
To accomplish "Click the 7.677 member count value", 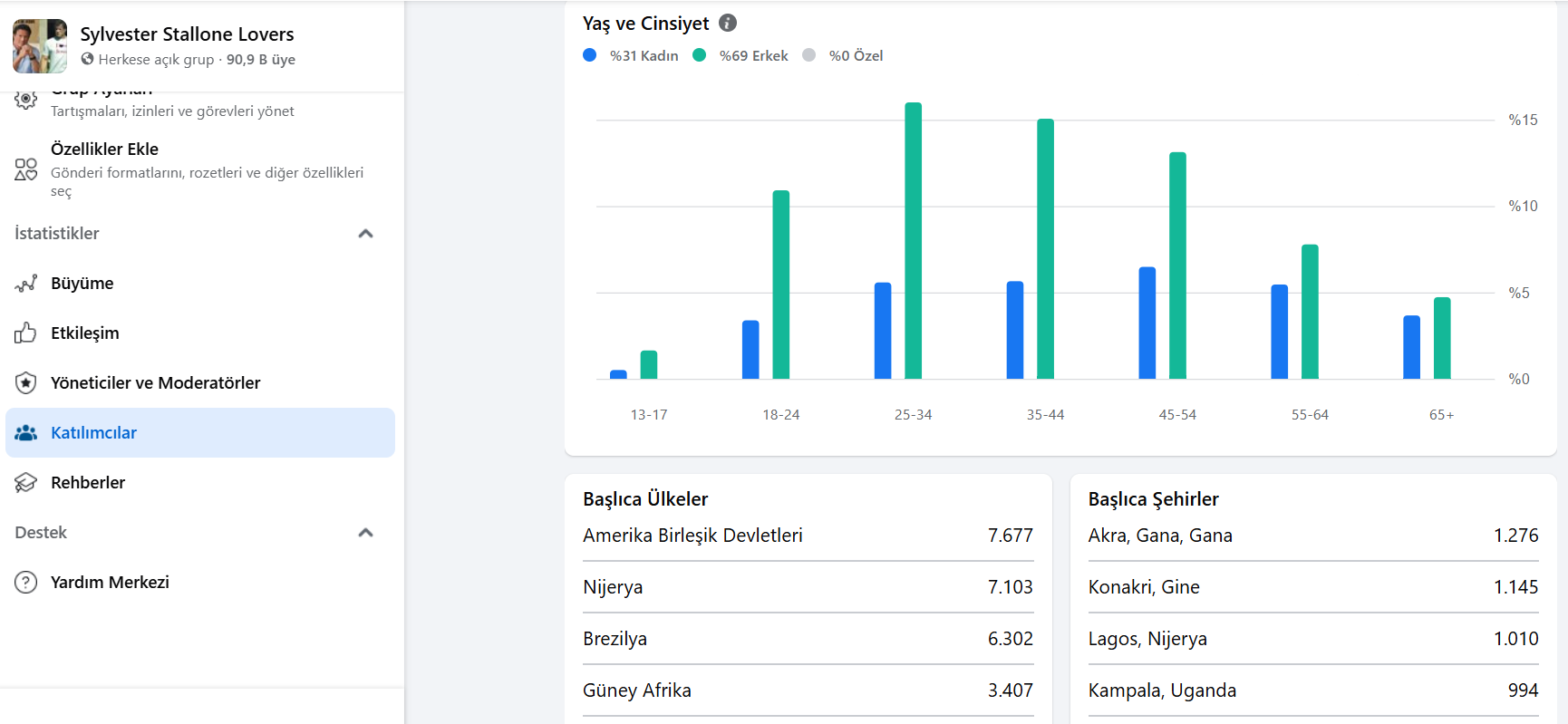I will click(x=1011, y=536).
